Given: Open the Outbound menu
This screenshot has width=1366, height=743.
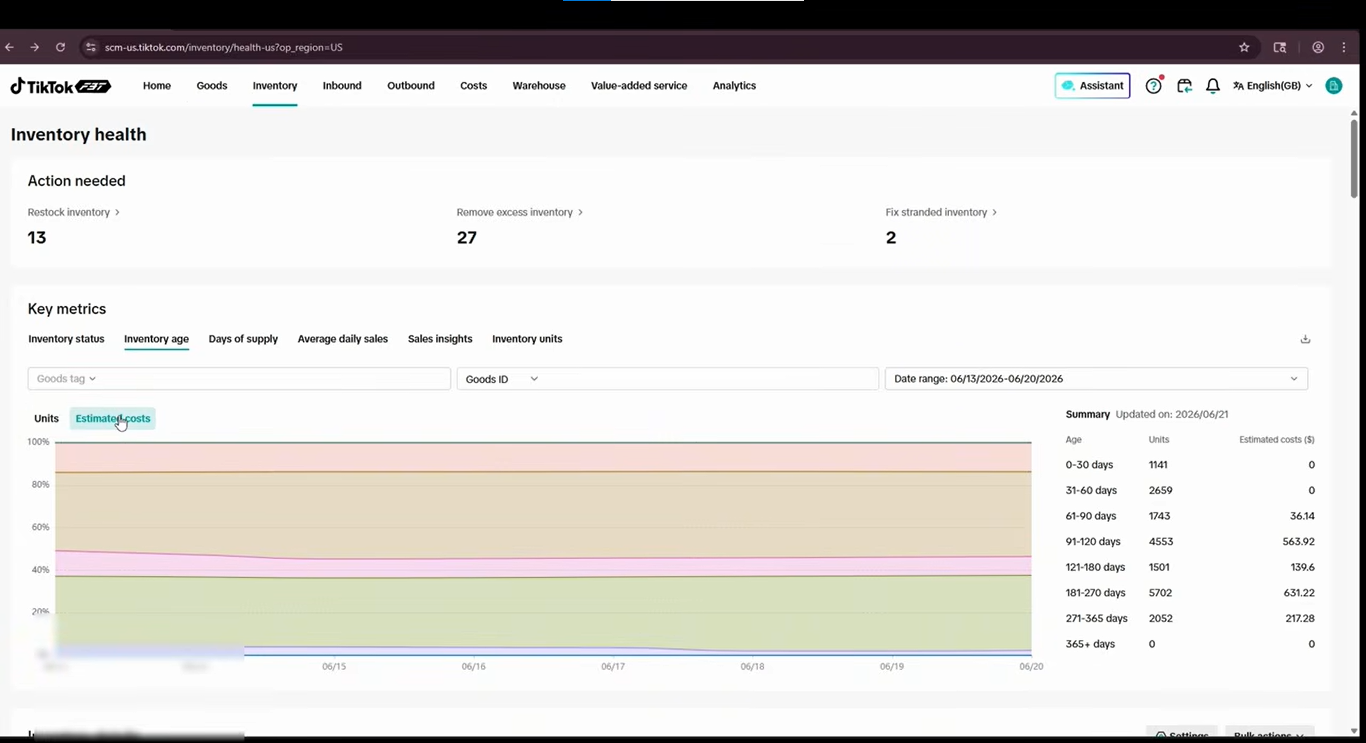Looking at the screenshot, I should tap(411, 86).
